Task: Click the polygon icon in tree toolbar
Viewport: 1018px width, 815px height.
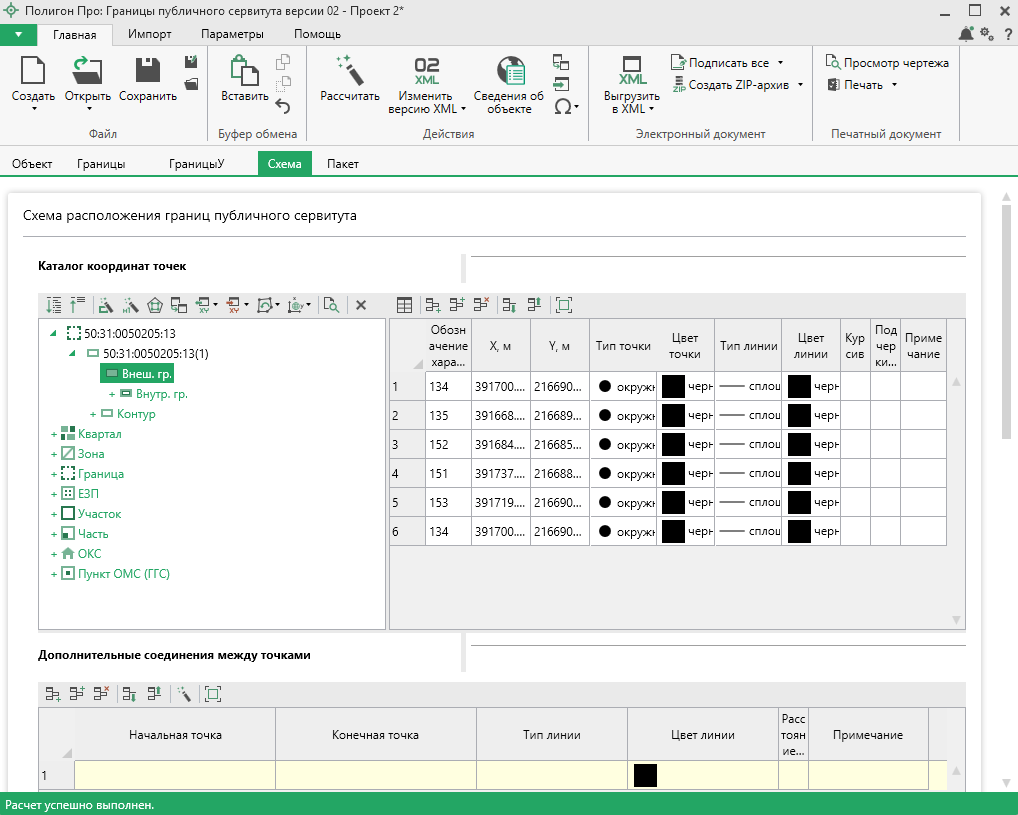Action: tap(155, 305)
